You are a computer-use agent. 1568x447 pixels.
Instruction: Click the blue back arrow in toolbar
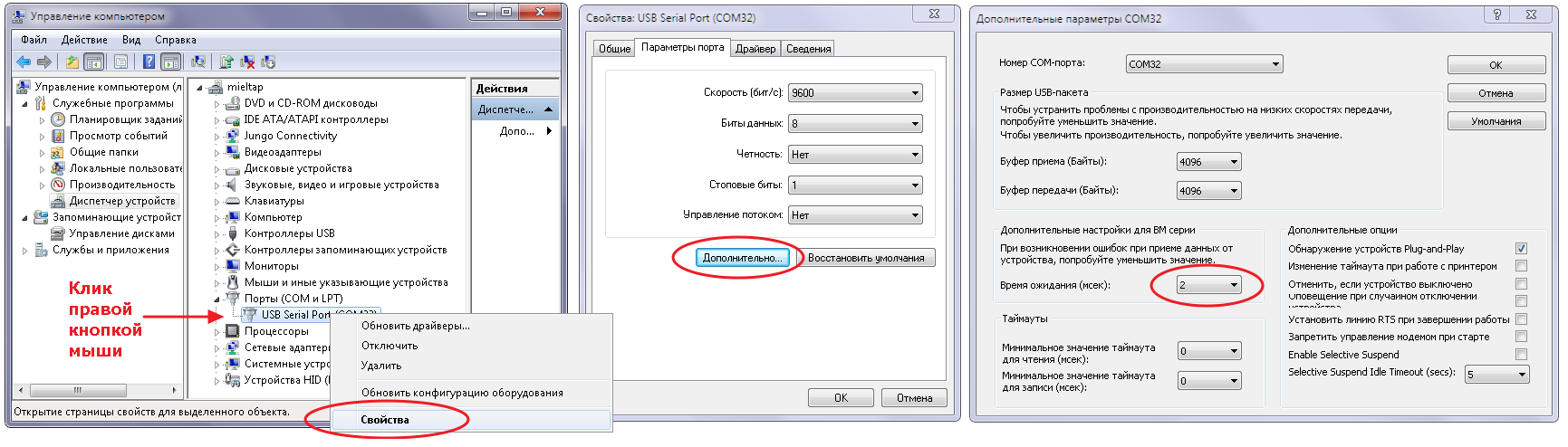(x=24, y=62)
